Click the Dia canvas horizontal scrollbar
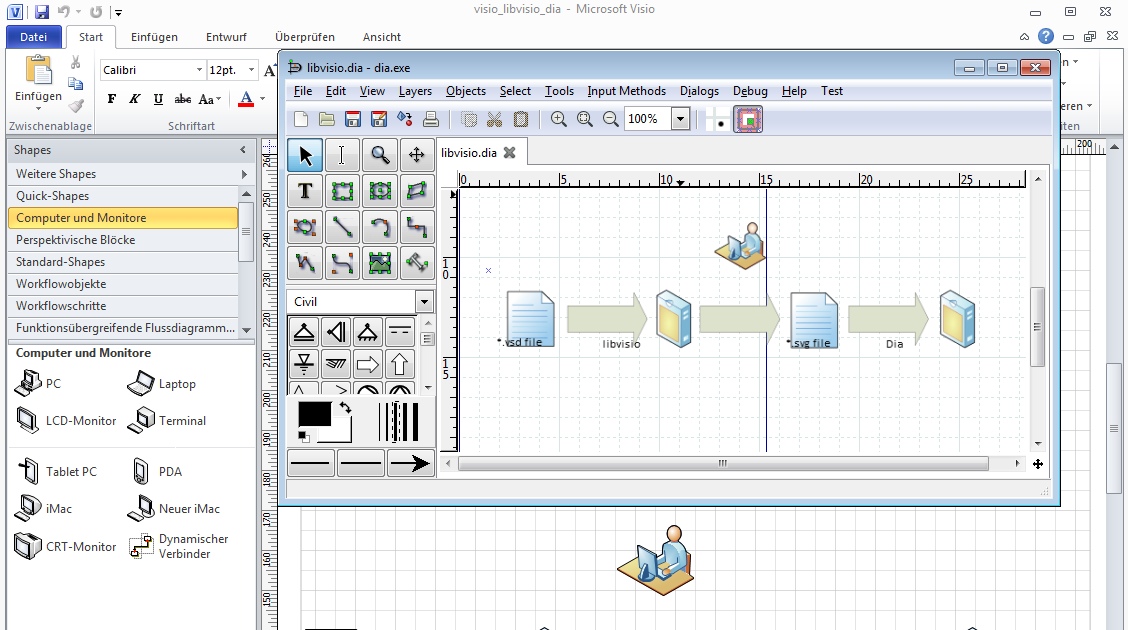Image resolution: width=1128 pixels, height=630 pixels. click(x=723, y=464)
